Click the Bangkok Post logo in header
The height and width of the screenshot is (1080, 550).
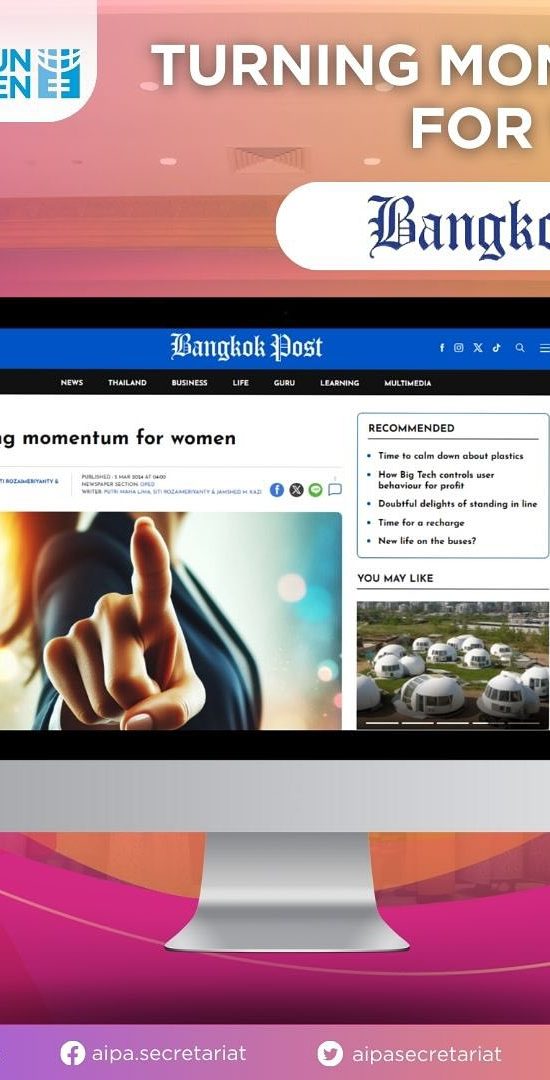tap(246, 347)
